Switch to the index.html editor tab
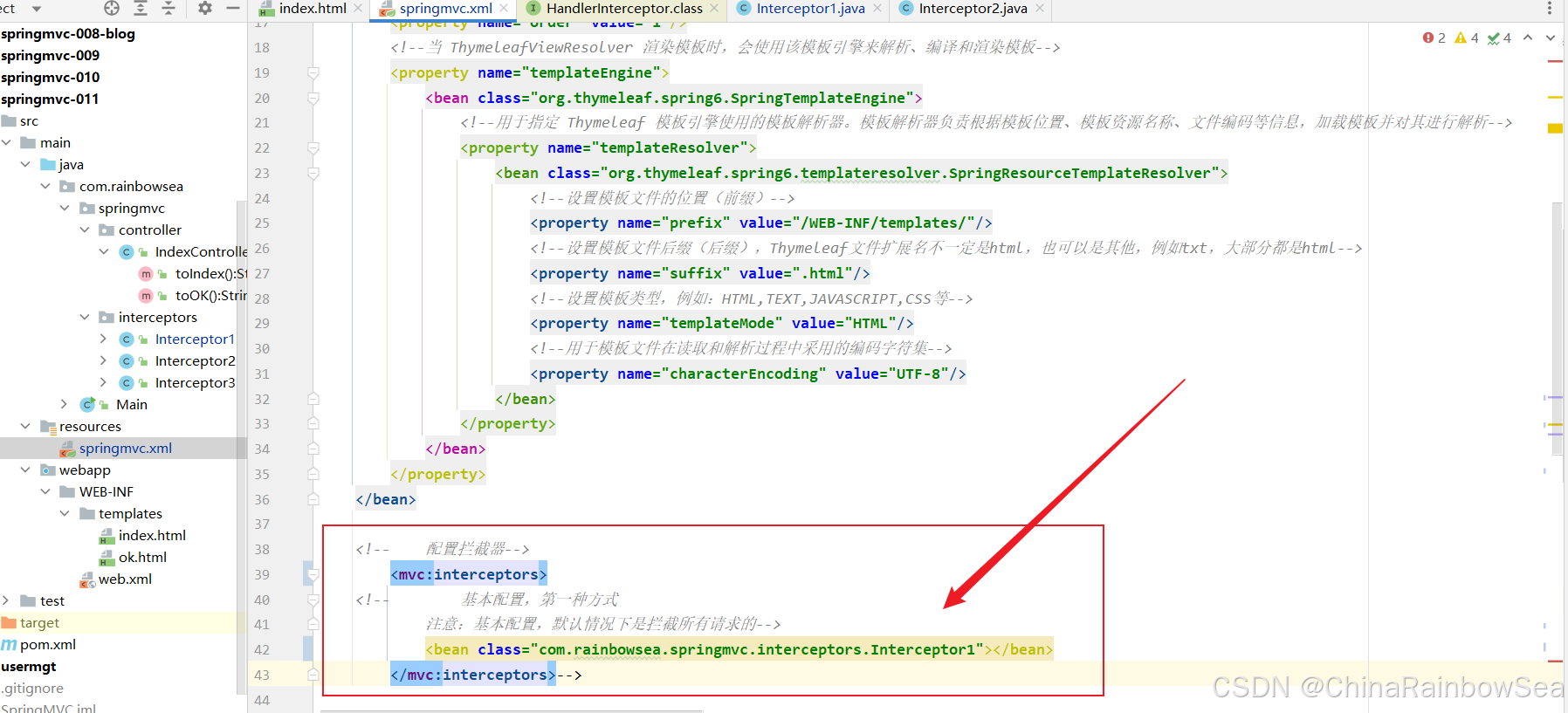 [x=303, y=9]
